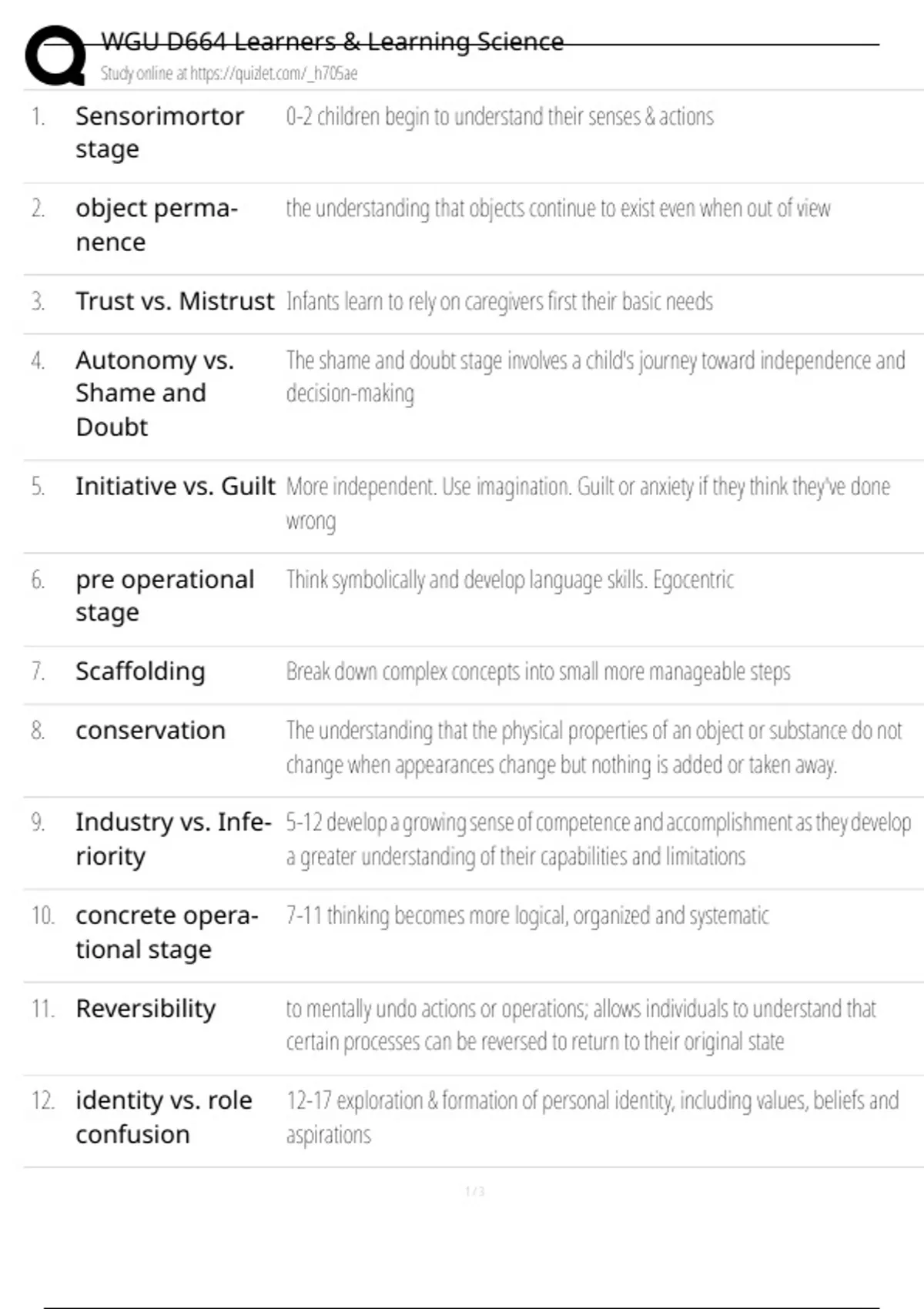Select the 'Reversibility' term
The width and height of the screenshot is (924, 1309).
pyautogui.click(x=146, y=1009)
